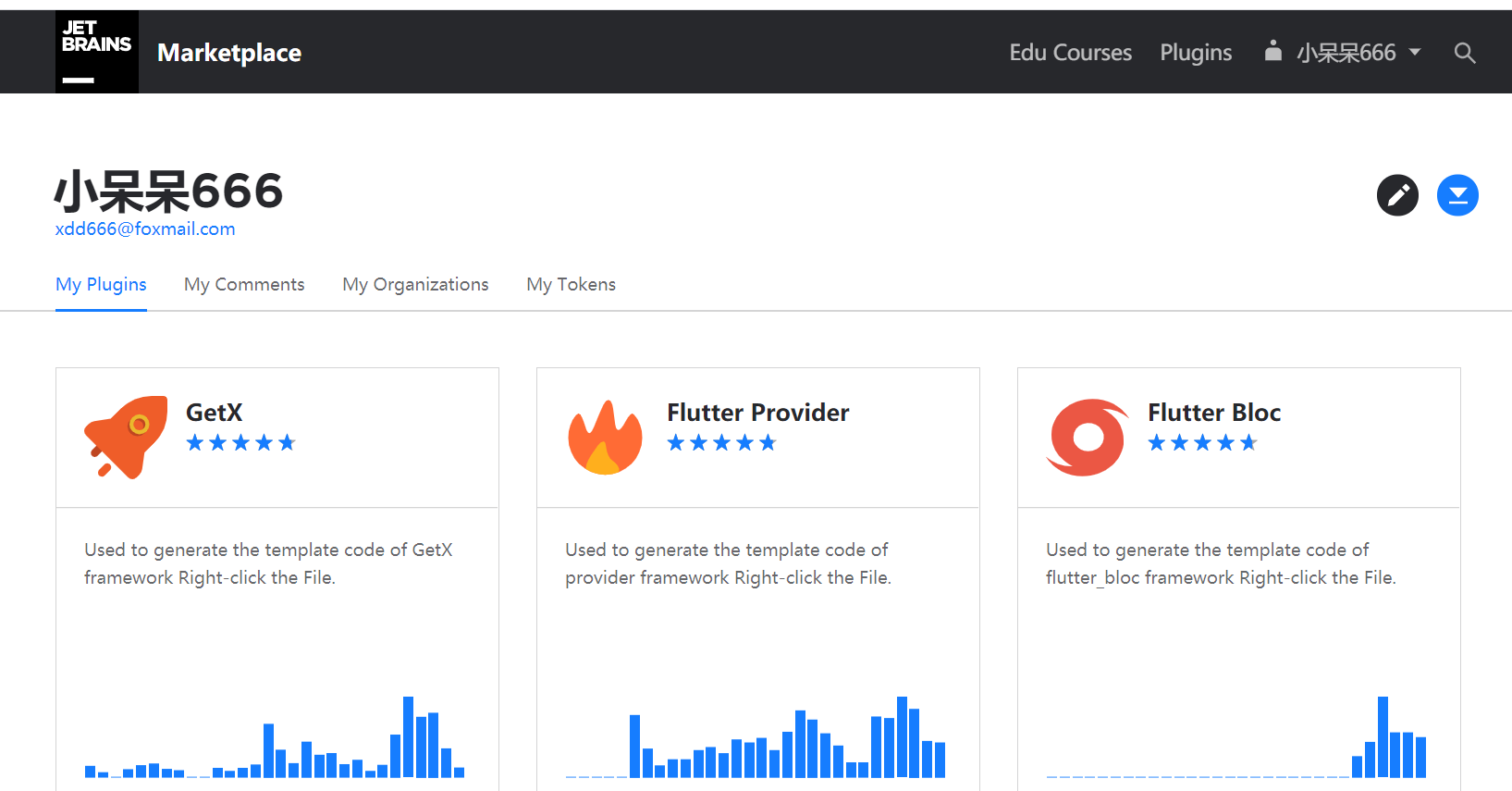The image size is (1512, 791).
Task: Click the blue download arrow icon
Action: point(1457,195)
